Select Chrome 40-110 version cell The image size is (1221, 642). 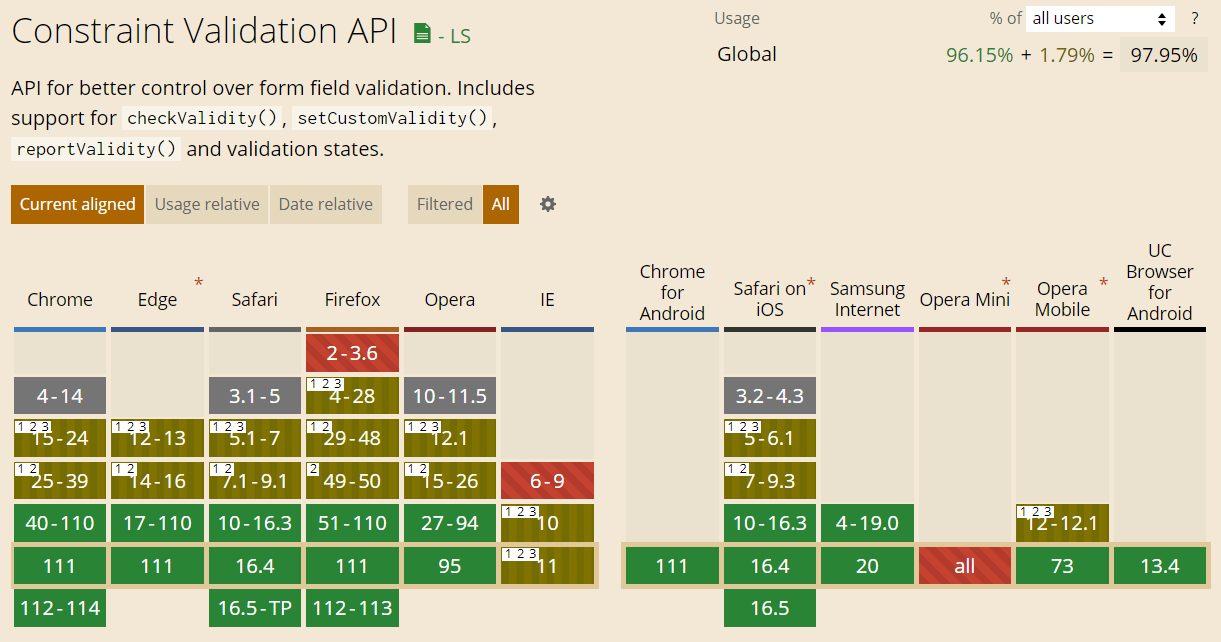pyautogui.click(x=60, y=523)
